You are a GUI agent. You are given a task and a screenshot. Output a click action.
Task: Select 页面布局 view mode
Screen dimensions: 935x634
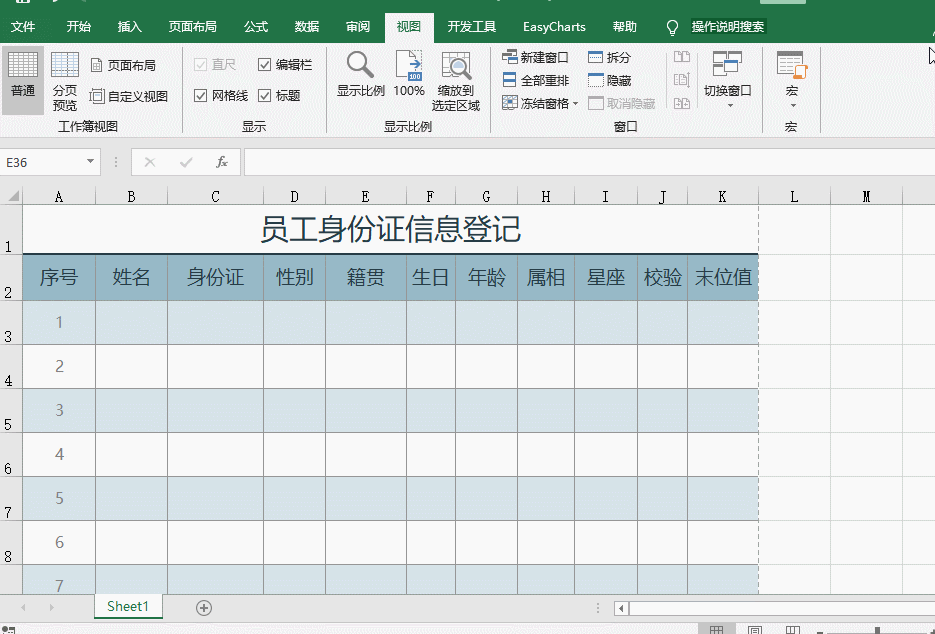point(131,62)
